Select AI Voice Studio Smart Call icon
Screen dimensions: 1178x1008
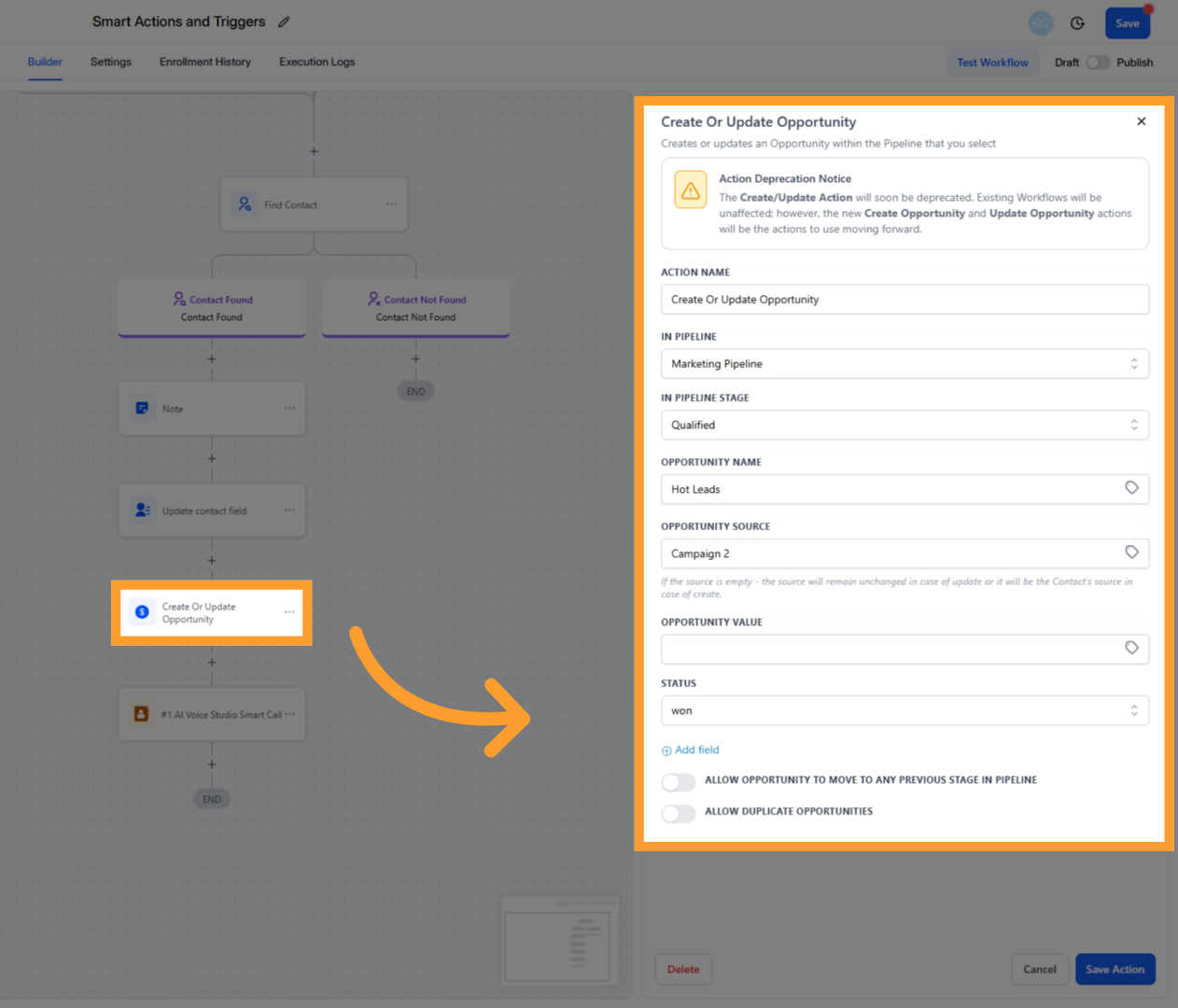(142, 714)
